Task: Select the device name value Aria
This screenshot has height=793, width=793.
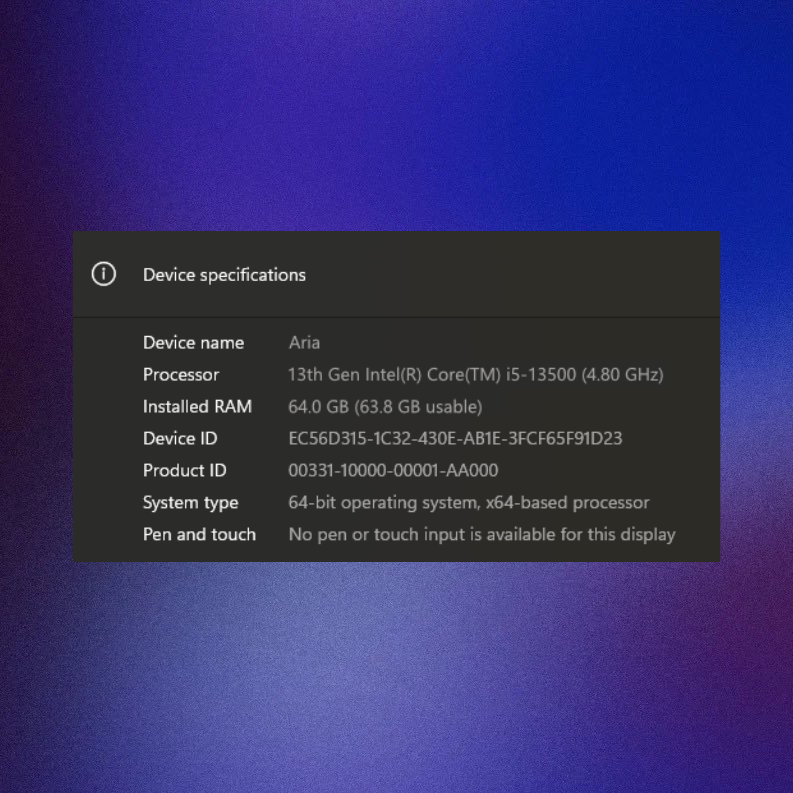Action: 304,343
